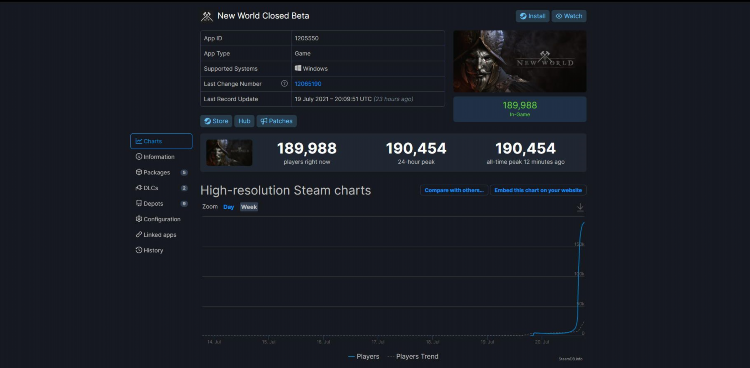This screenshot has width=750, height=368.
Task: Click the 20 Jul axis label
Action: click(x=542, y=342)
